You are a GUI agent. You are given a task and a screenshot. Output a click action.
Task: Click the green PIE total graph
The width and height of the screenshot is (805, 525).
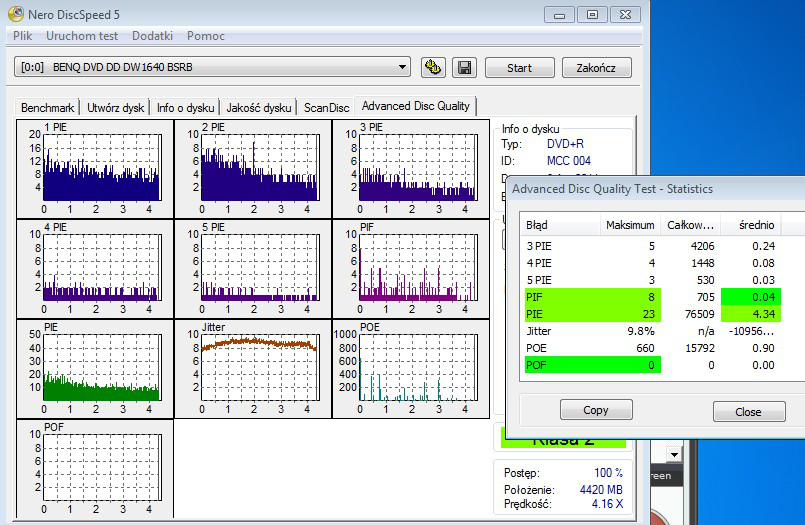point(95,369)
